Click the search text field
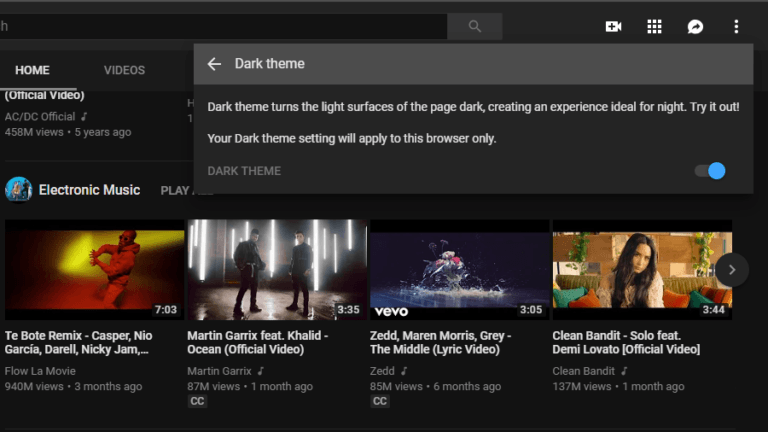768x432 pixels. pos(223,26)
